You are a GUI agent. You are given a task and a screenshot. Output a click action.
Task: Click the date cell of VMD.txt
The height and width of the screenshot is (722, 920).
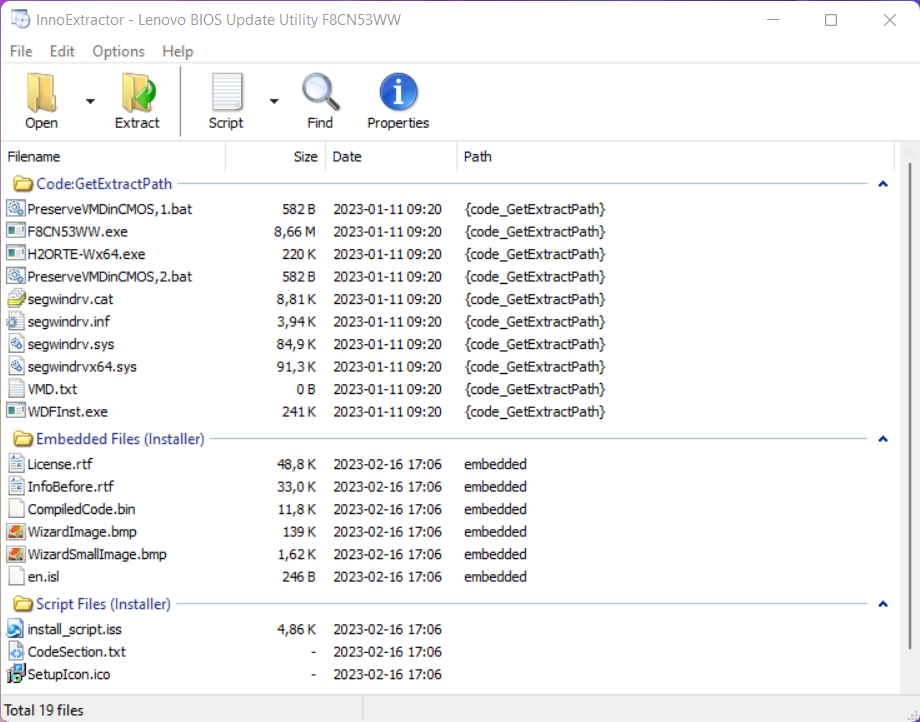(x=387, y=389)
